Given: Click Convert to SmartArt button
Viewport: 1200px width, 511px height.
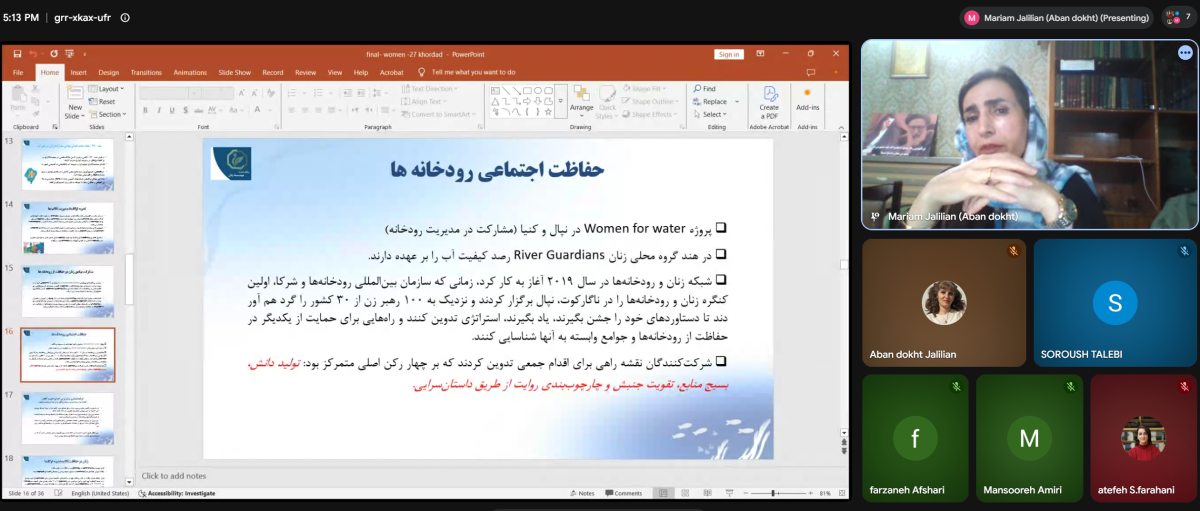Looking at the screenshot, I should click(x=436, y=114).
